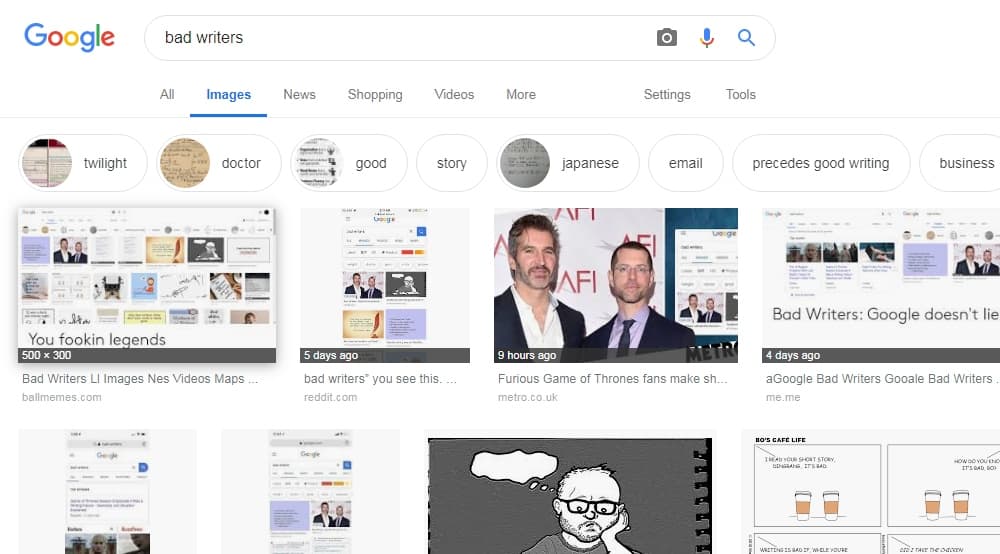Click the '9 hours ago' label

(527, 355)
